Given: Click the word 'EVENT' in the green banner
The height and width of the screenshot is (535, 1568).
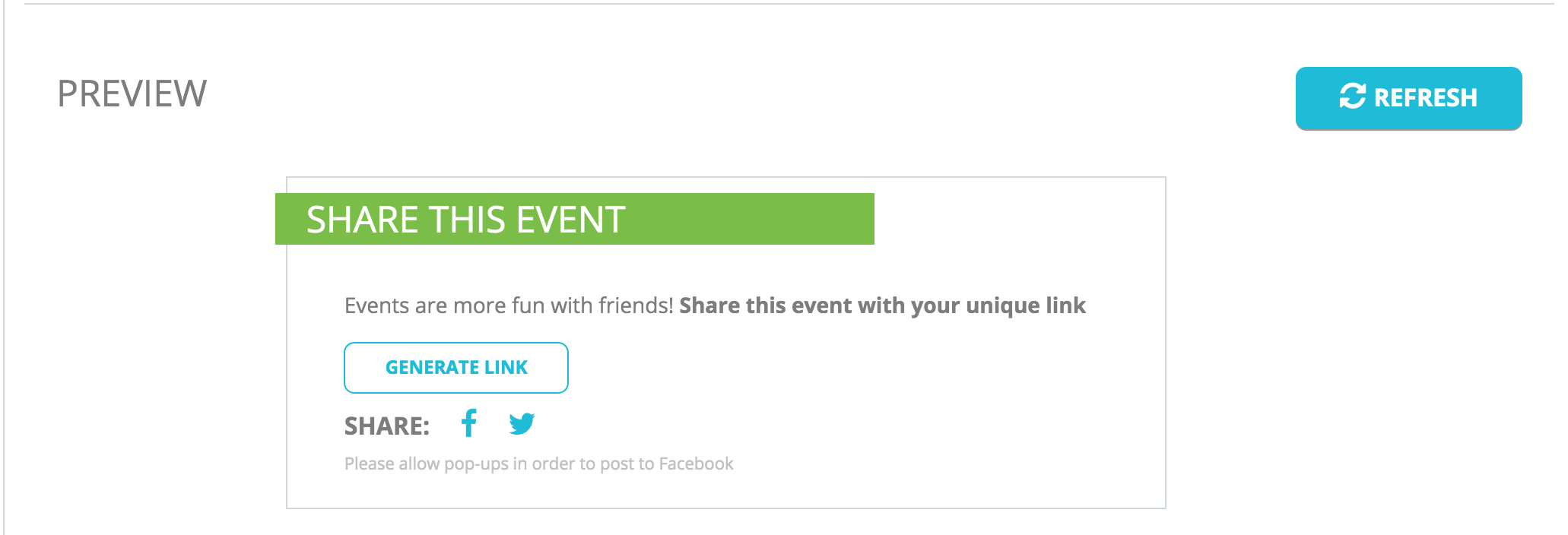Looking at the screenshot, I should (570, 220).
